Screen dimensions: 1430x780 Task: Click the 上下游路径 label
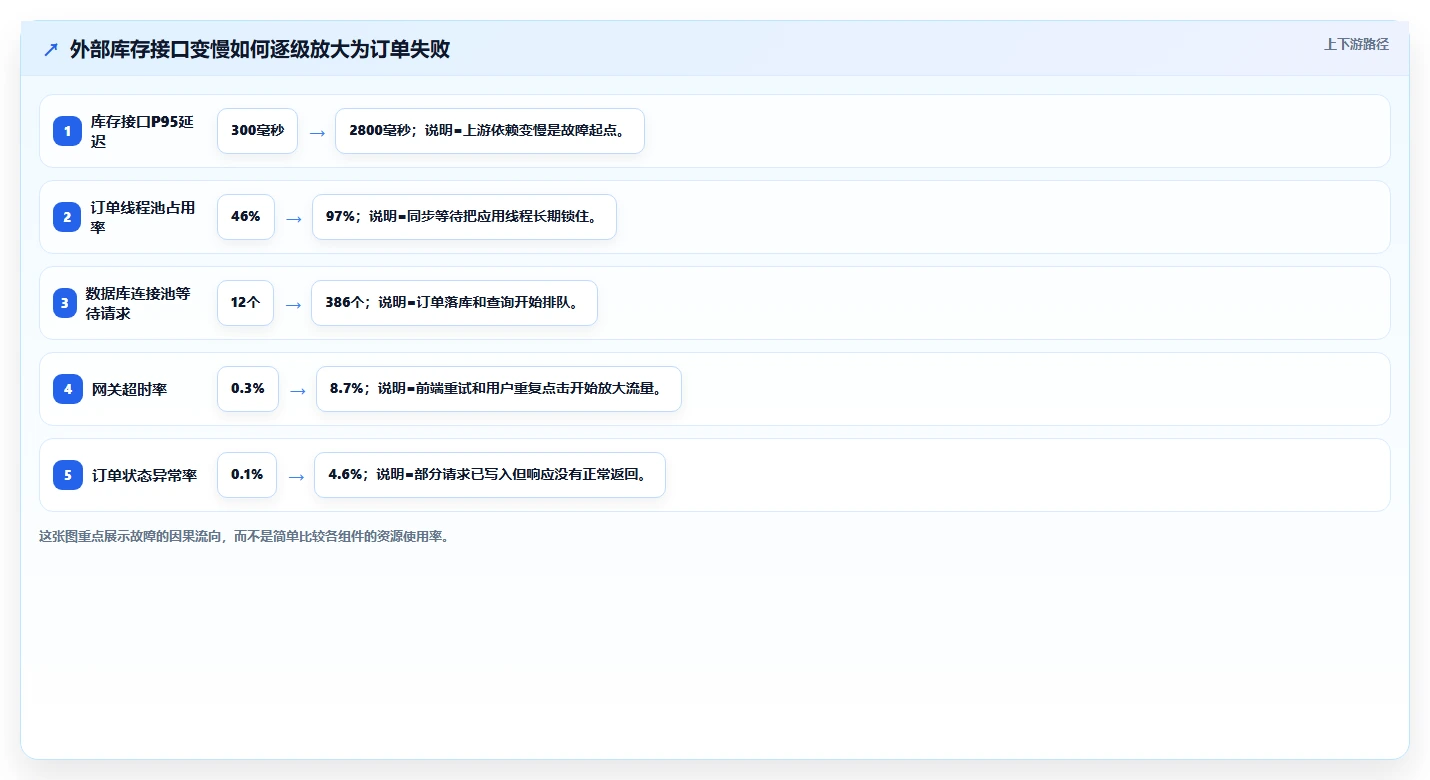(1356, 44)
